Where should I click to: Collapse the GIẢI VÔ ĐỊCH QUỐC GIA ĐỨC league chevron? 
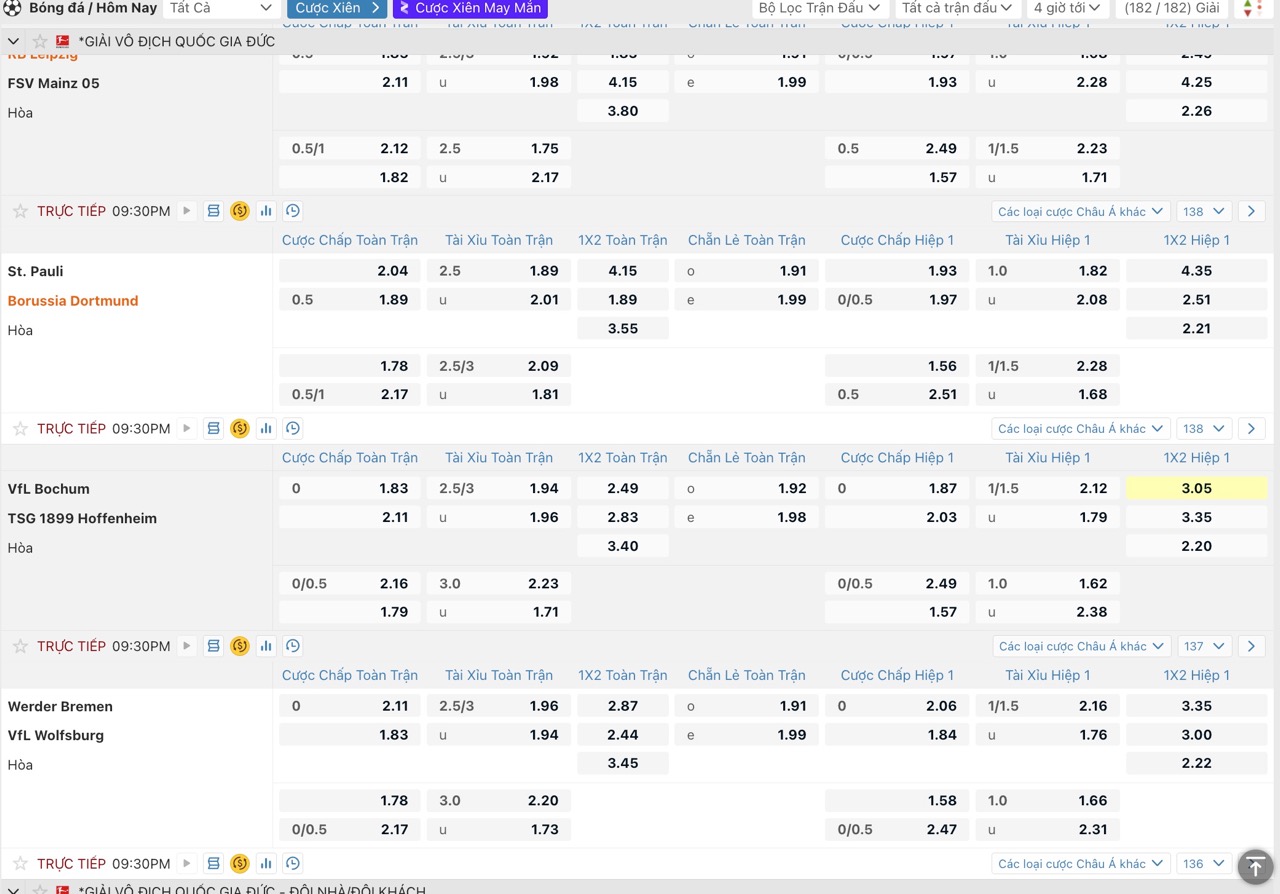point(13,42)
